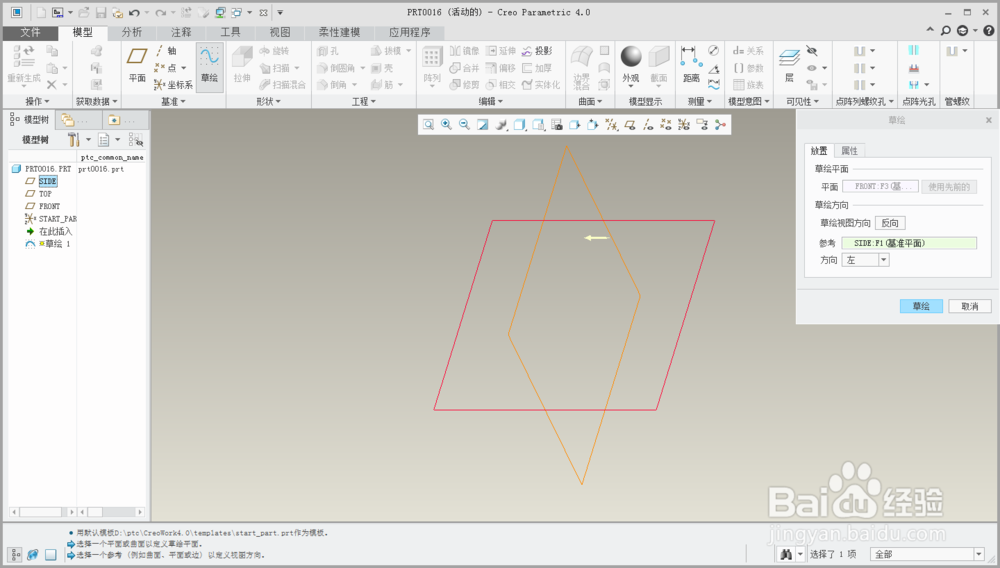
Task: Click the search magnifier icon at top right
Action: [946, 31]
